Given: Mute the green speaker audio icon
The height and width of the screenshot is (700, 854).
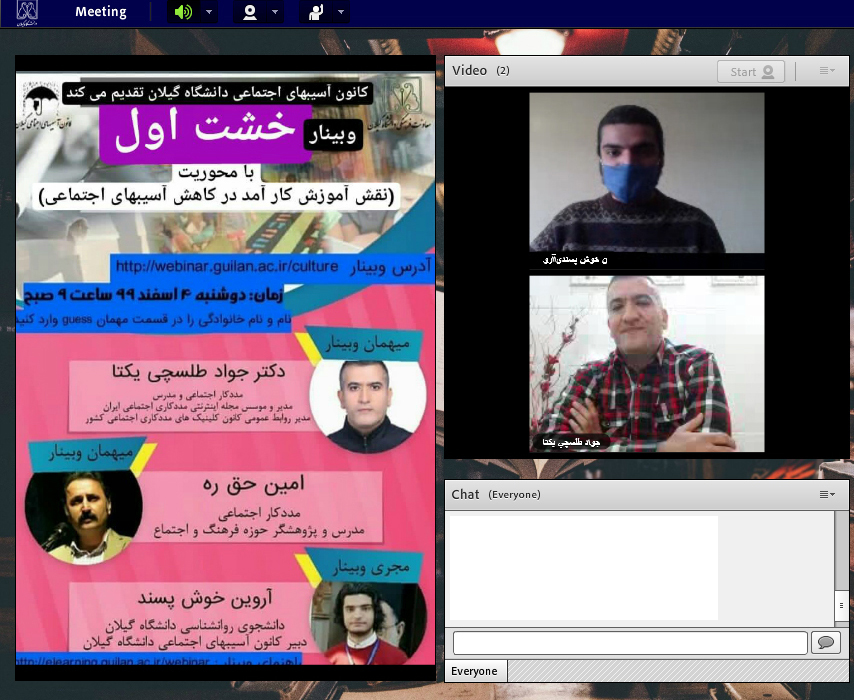Looking at the screenshot, I should 183,13.
